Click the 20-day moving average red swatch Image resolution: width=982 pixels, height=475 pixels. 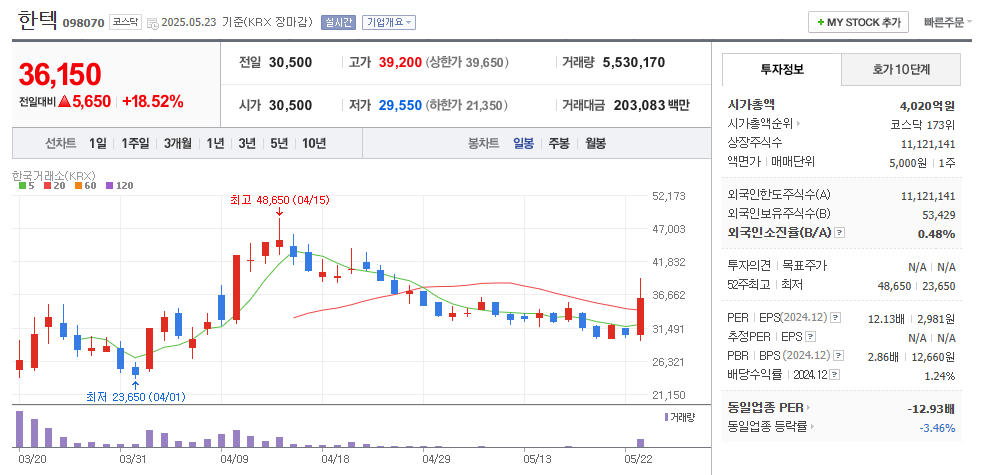pyautogui.click(x=48, y=185)
